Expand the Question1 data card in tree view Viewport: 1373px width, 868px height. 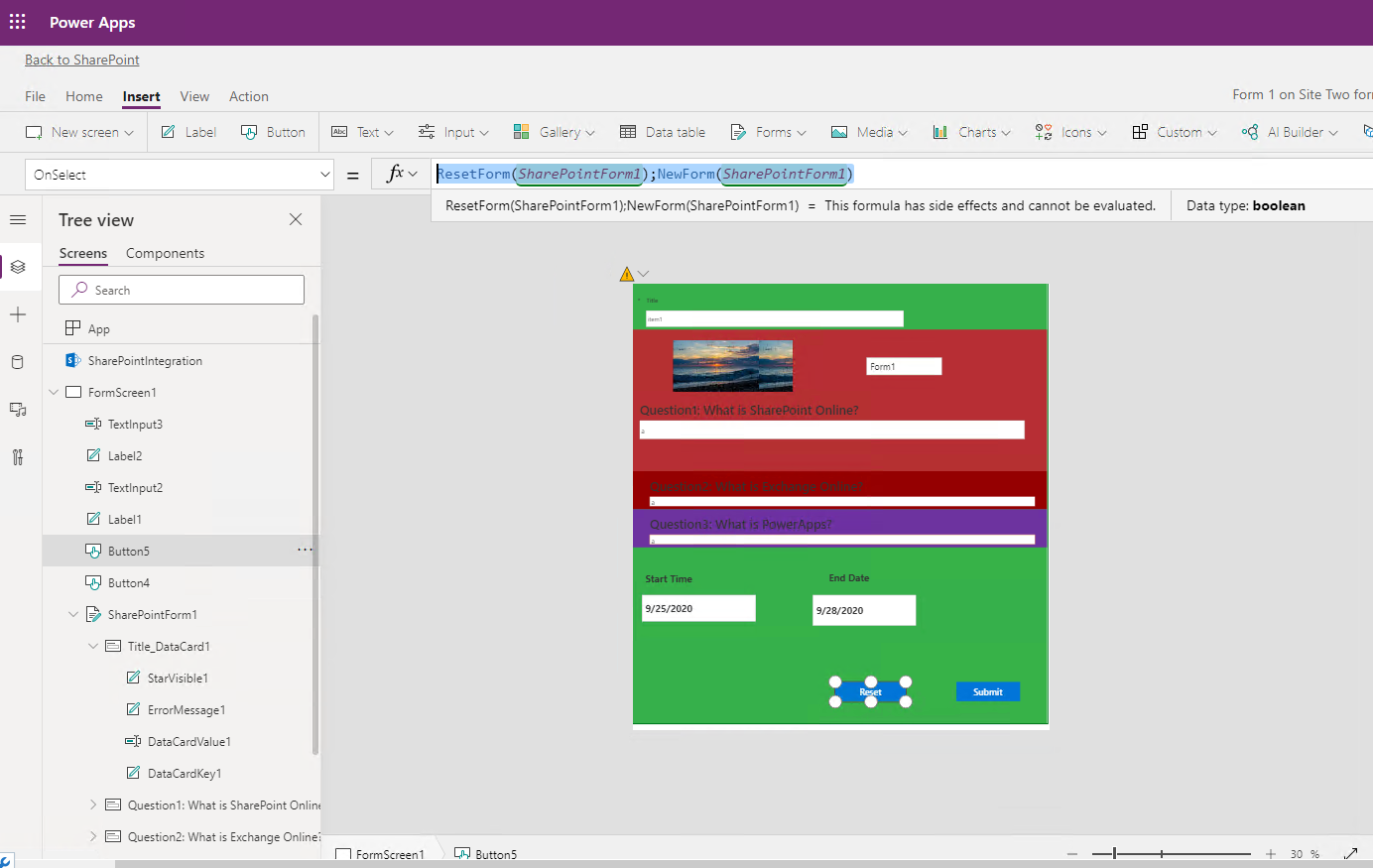tap(92, 805)
